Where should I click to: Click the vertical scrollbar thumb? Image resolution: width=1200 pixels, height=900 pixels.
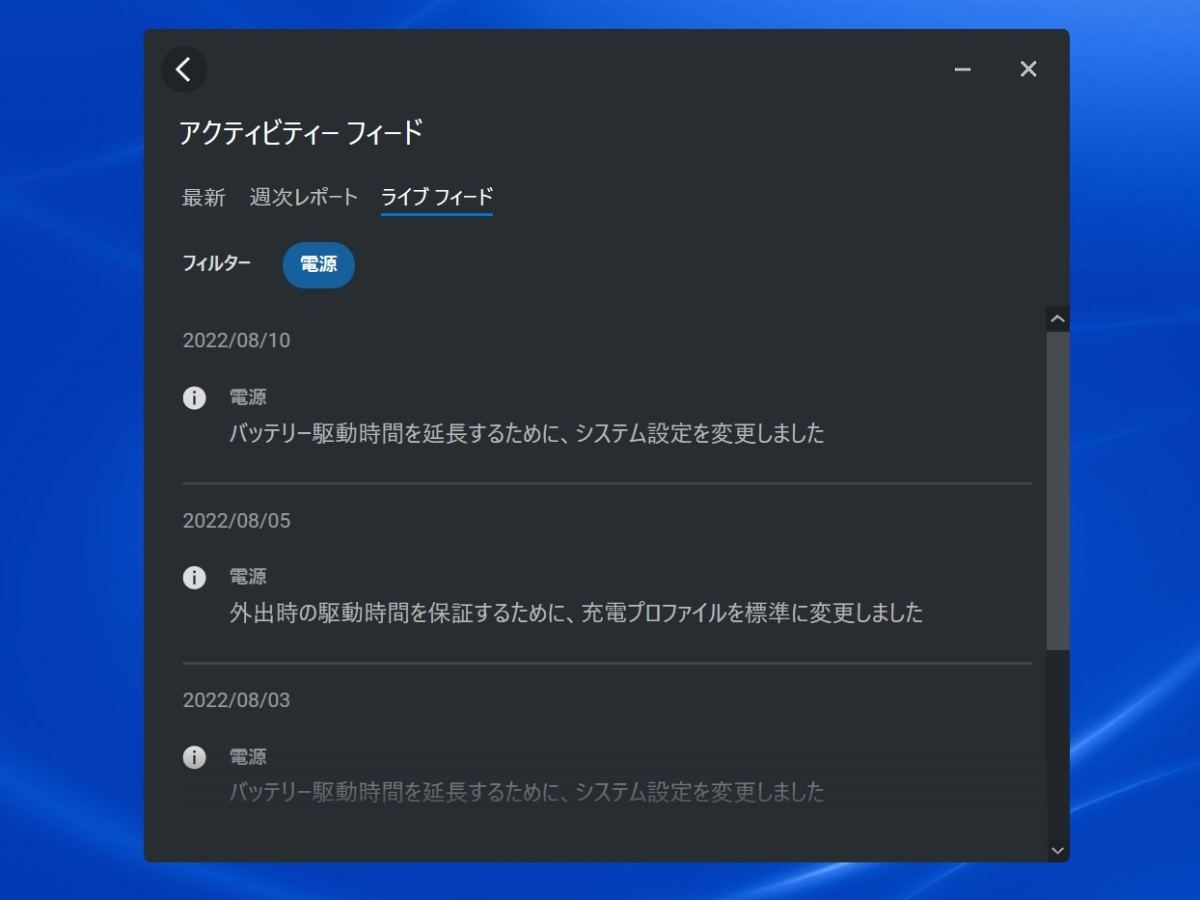click(x=1058, y=491)
